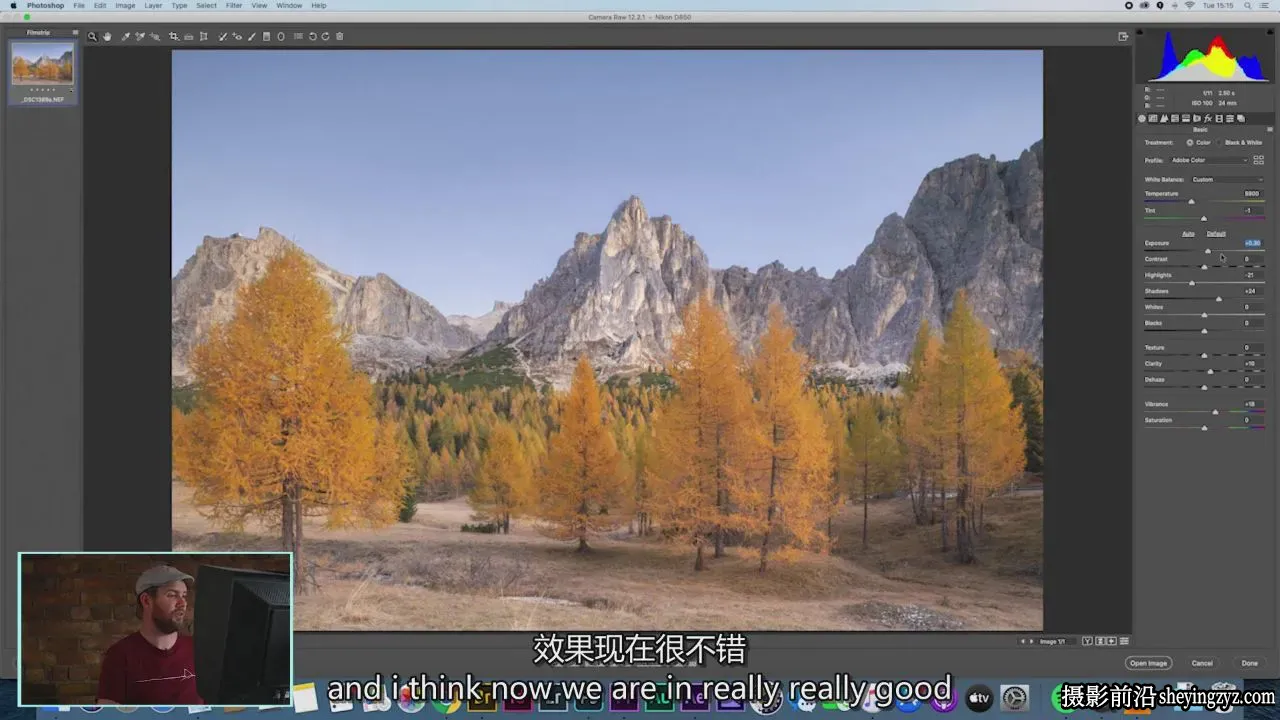This screenshot has height=720, width=1280.
Task: Select the Radial Filter tool
Action: [x=281, y=37]
